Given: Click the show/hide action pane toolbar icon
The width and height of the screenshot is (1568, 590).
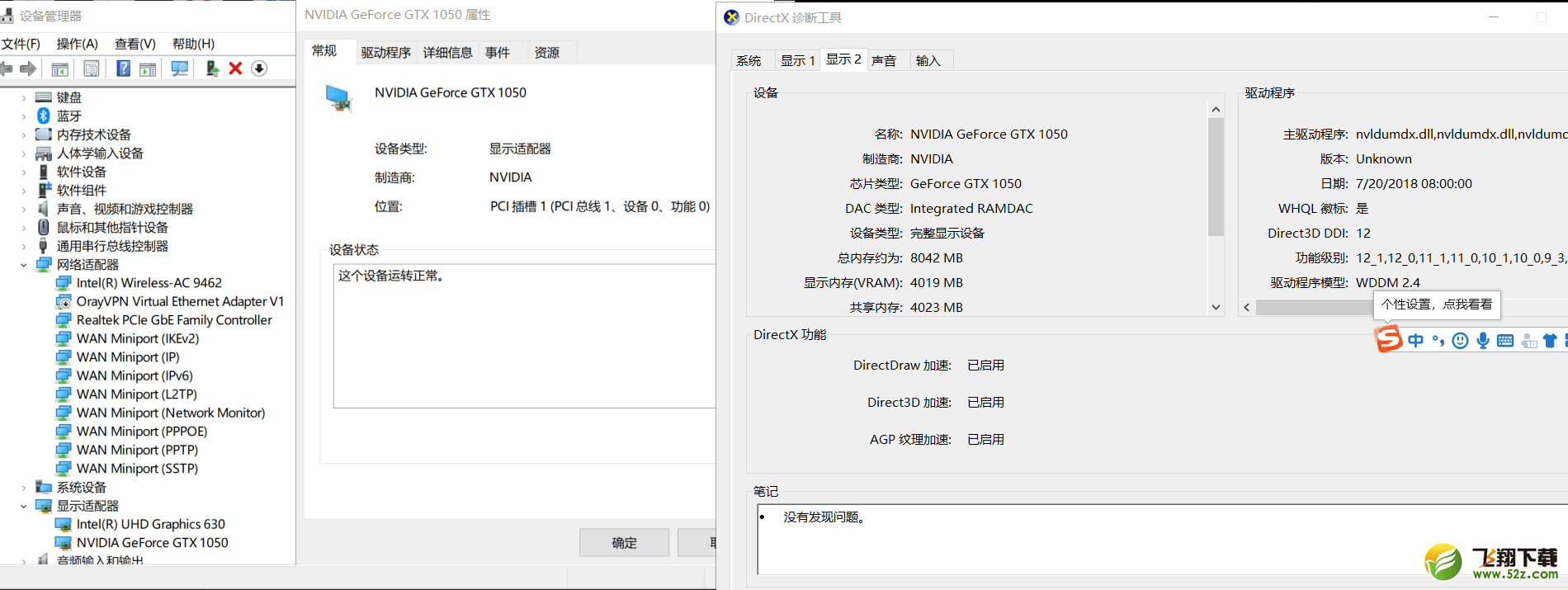Looking at the screenshot, I should tap(148, 68).
